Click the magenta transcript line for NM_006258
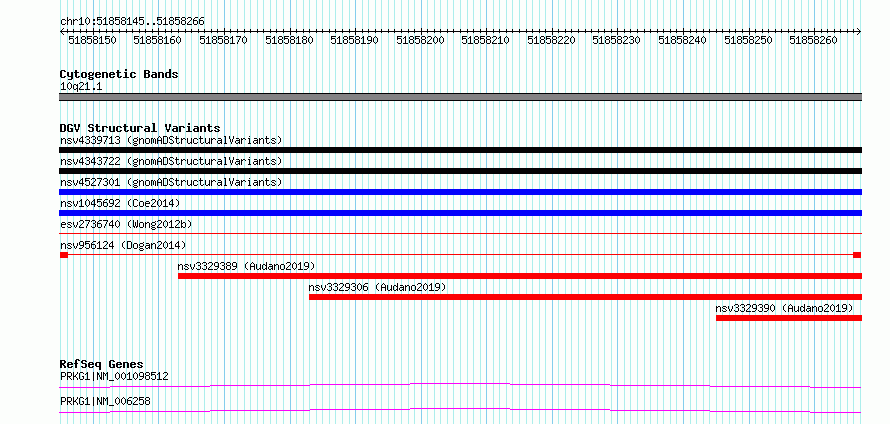890x424 pixels. tap(460, 410)
